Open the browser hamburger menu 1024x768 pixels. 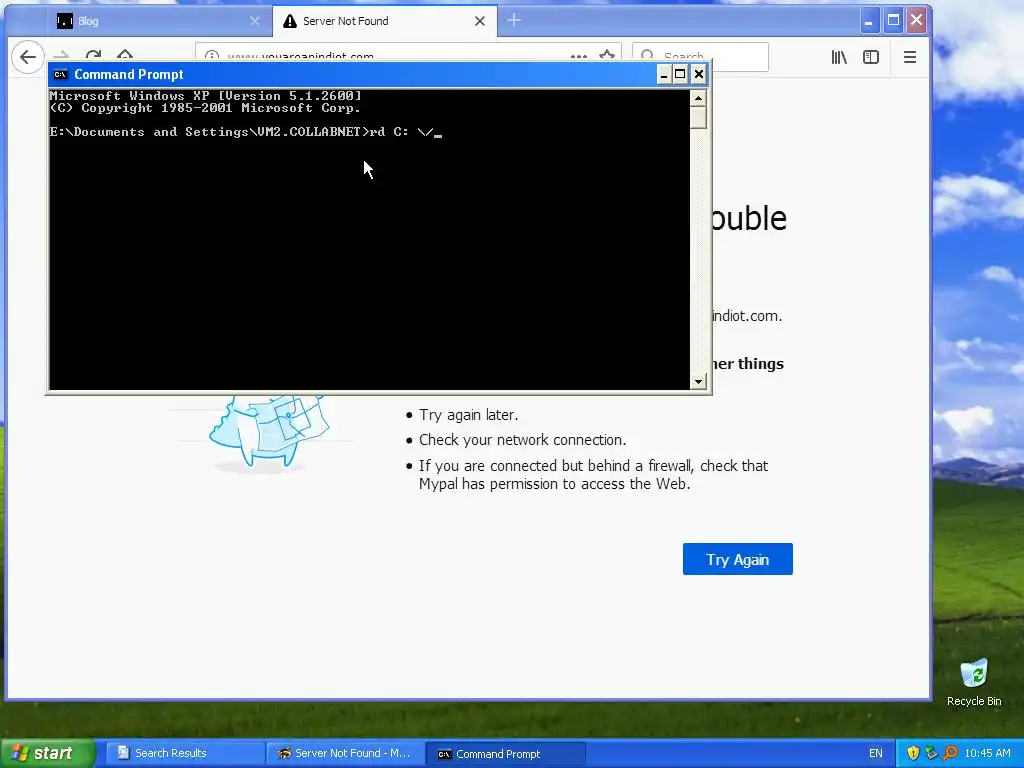(910, 57)
